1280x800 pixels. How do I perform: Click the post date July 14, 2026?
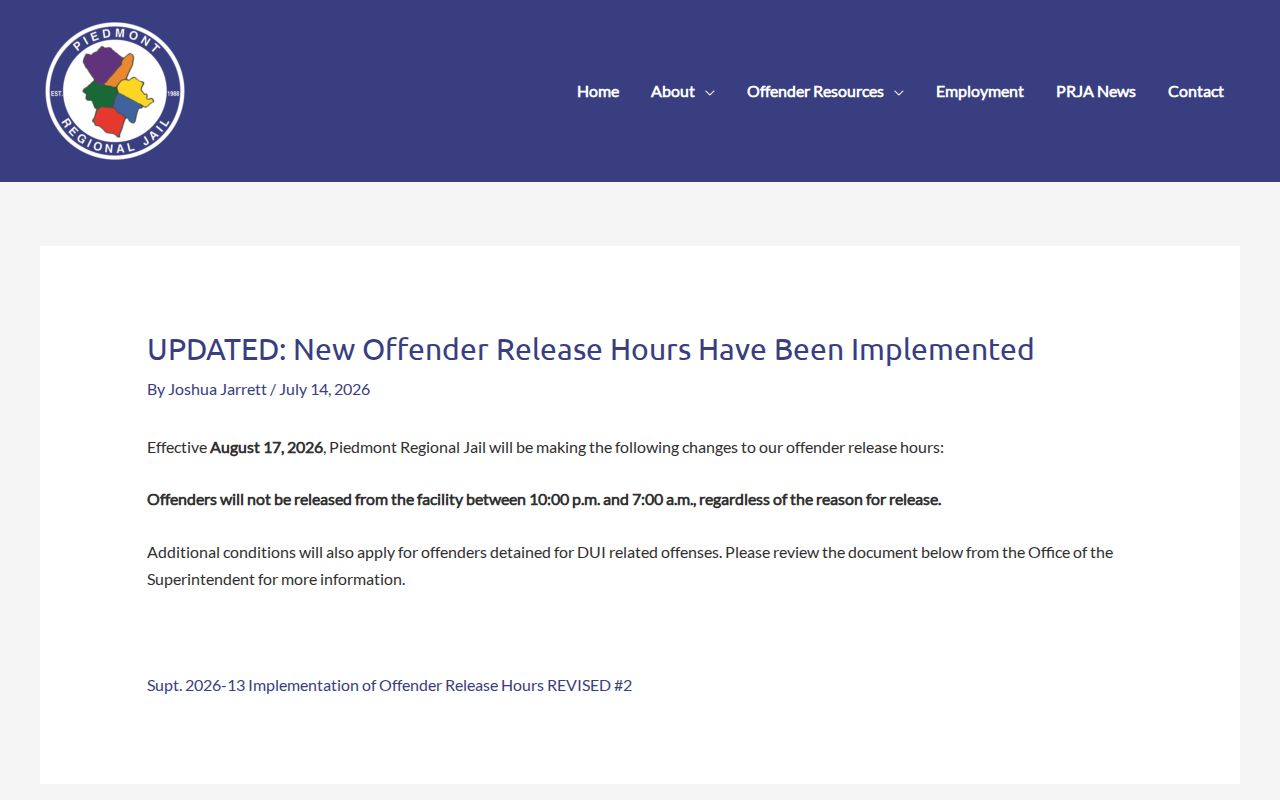[325, 389]
